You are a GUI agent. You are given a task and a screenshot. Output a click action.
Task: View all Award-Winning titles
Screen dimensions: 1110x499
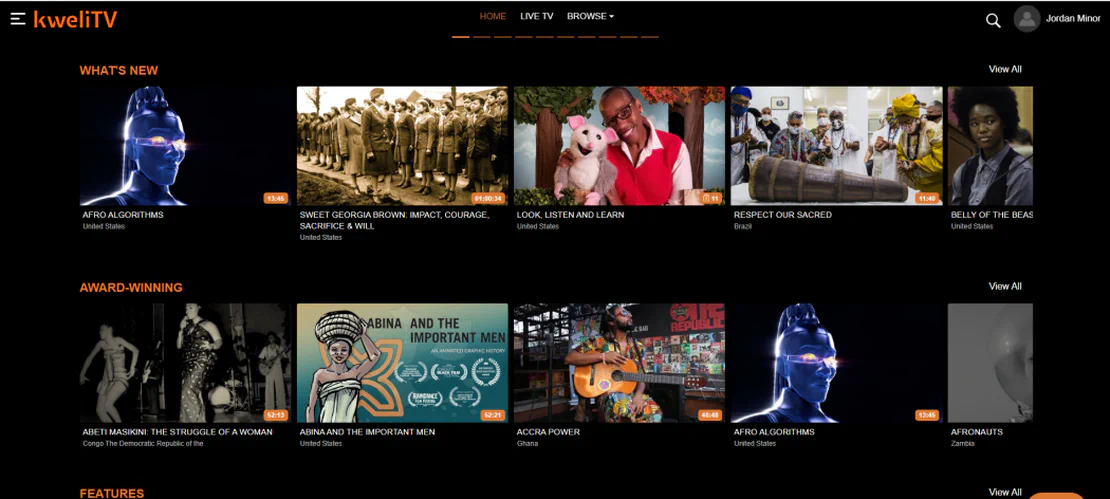pyautogui.click(x=1005, y=286)
